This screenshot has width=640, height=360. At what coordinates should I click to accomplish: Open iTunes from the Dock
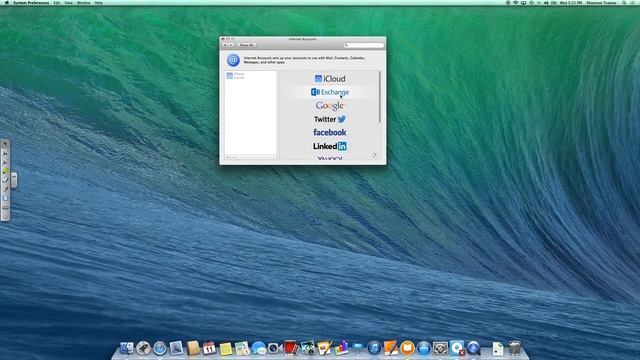[374, 348]
